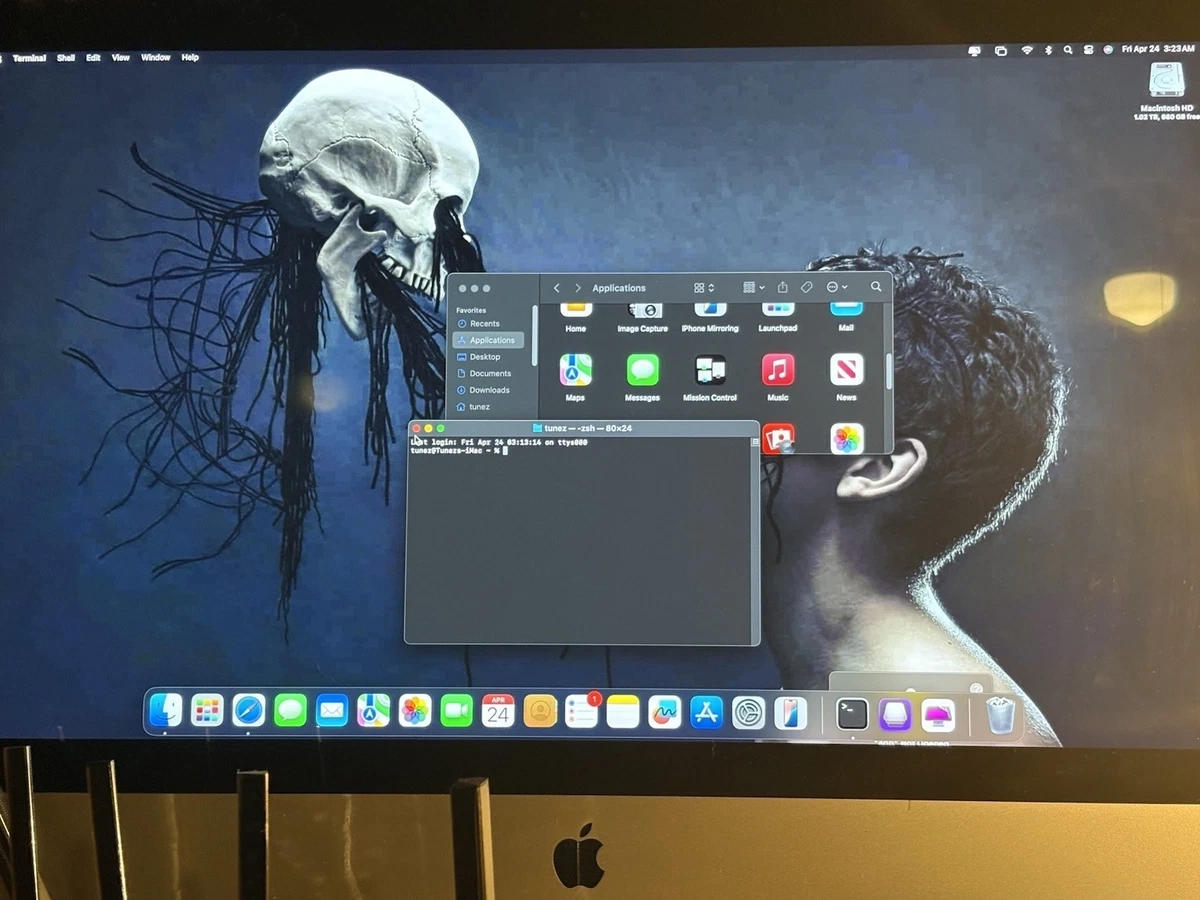
Task: Select Documents in Finder sidebar
Action: tap(488, 373)
